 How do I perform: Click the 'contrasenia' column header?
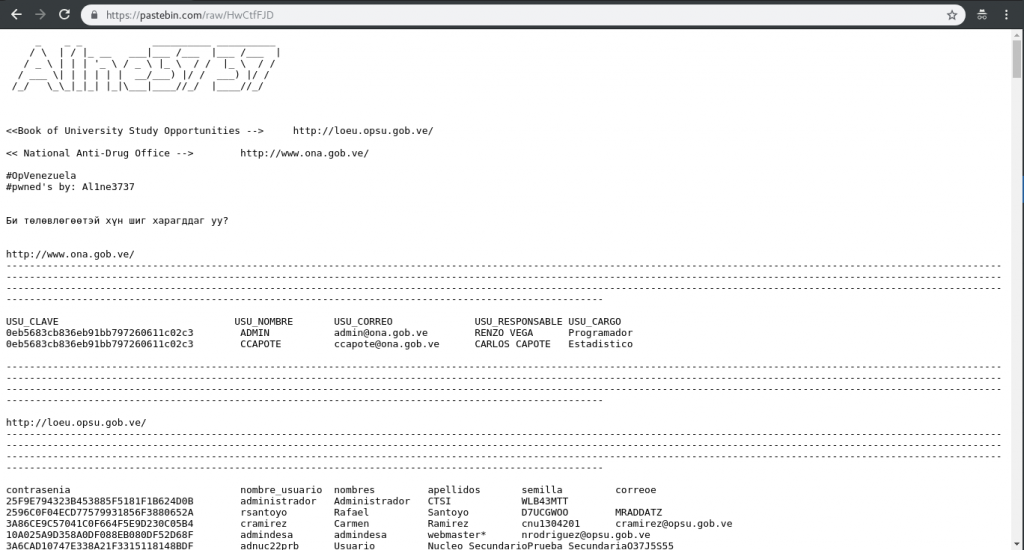38,490
